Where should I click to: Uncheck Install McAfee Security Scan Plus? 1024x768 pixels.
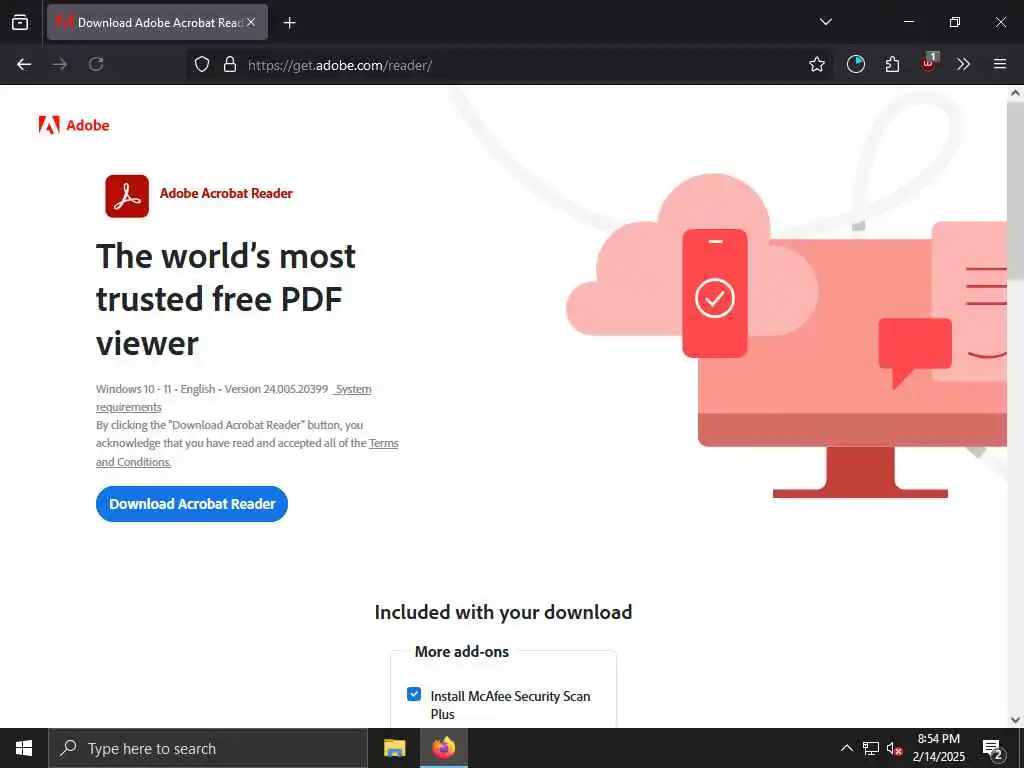point(414,694)
